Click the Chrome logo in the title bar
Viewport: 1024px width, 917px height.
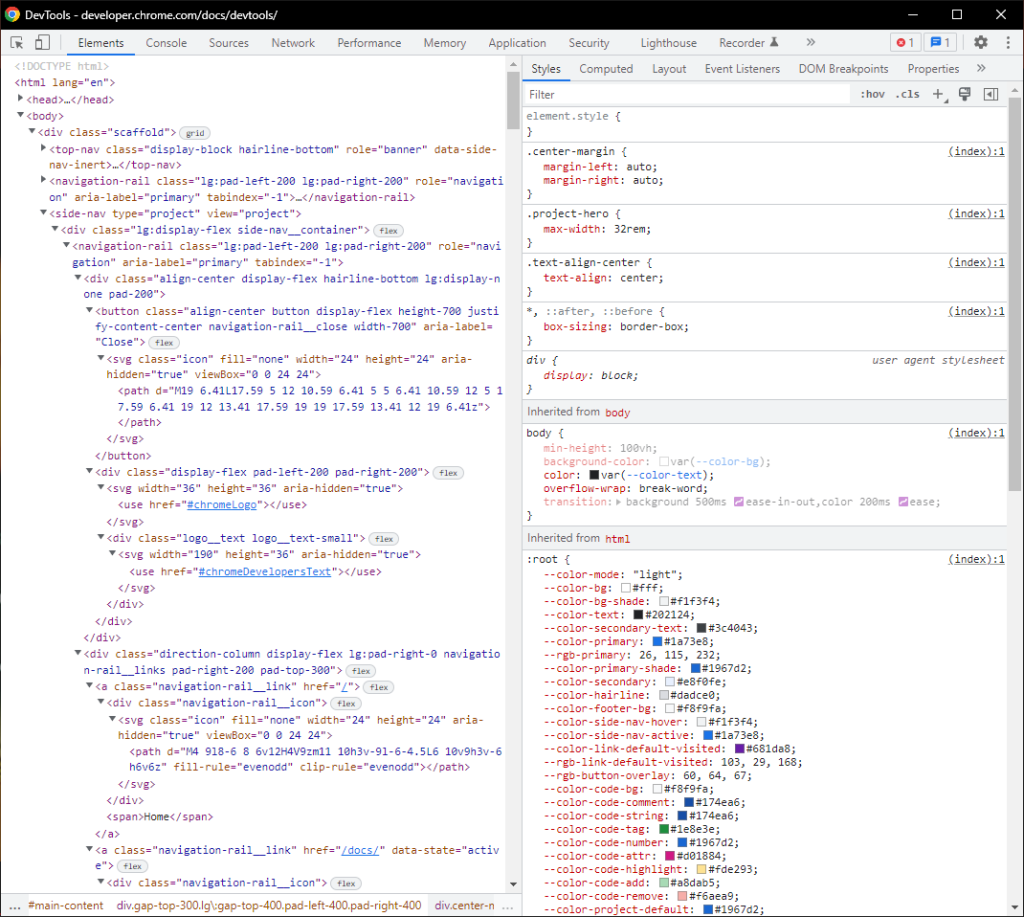tap(12, 14)
